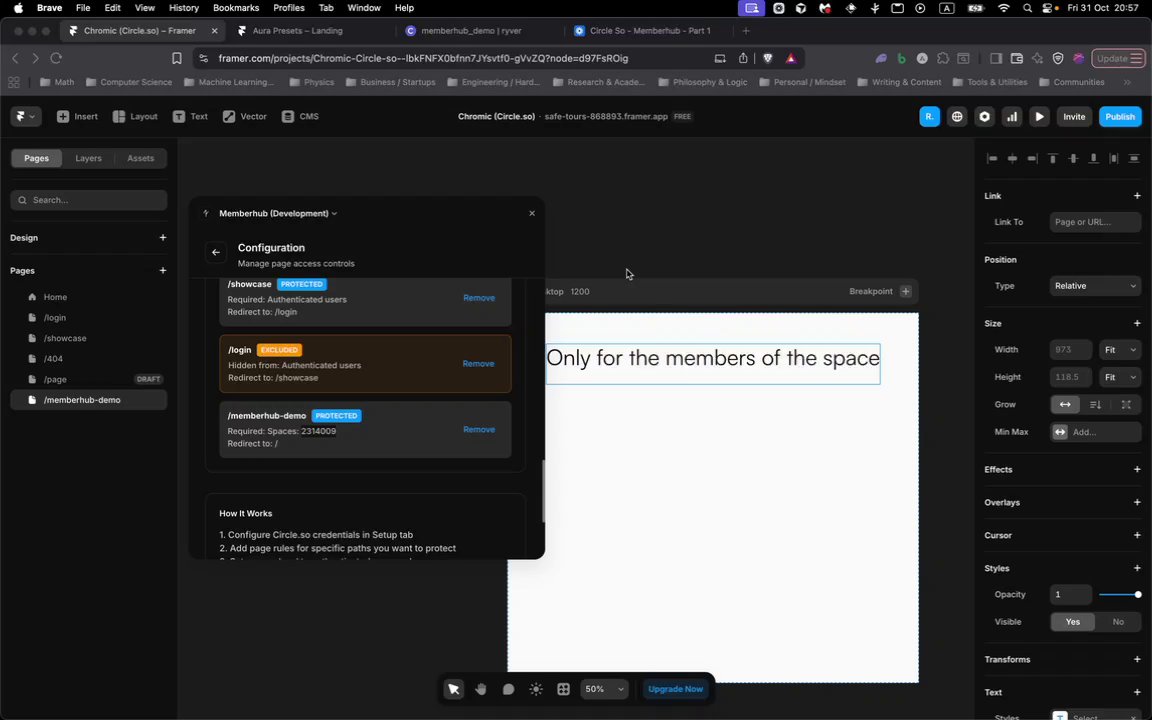Open the Framer main menu logo
Screen dimensions: 1152x720
[x=26, y=116]
